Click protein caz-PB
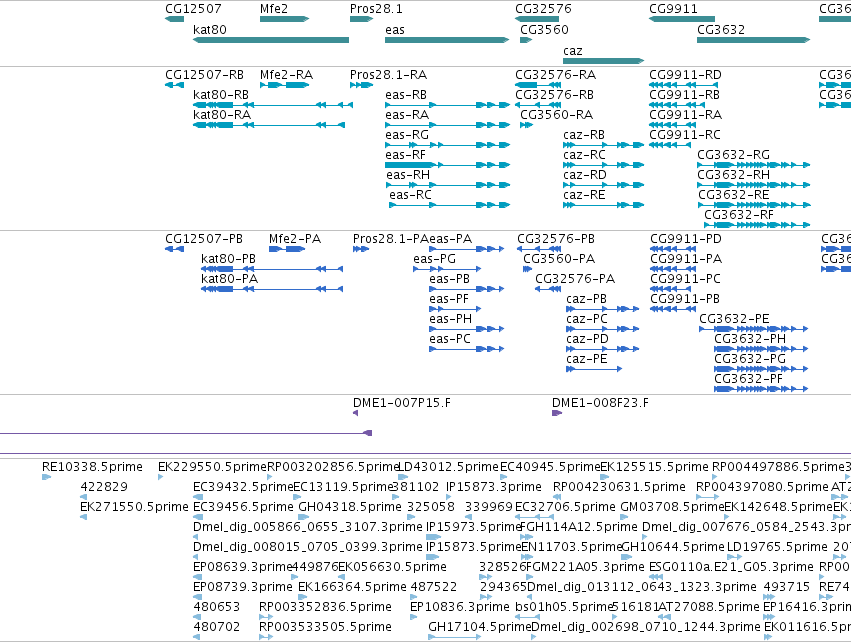851x642 pixels. (587, 300)
